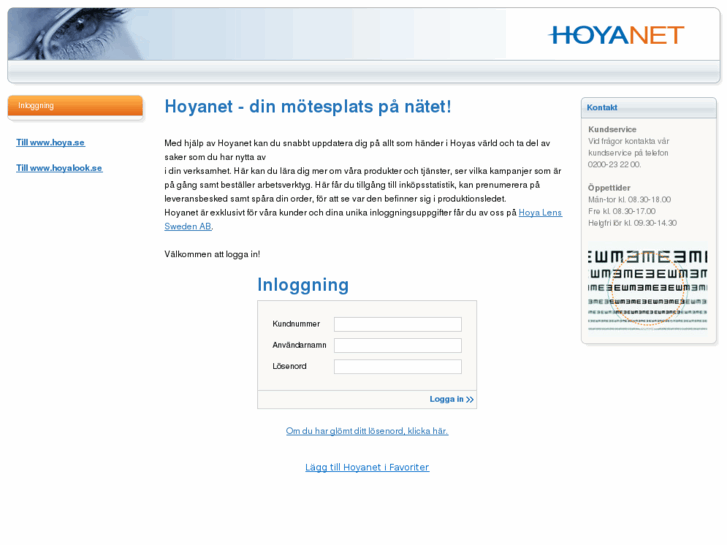This screenshot has width=727, height=545.
Task: Click the Lösenord label
Action: 289,366
